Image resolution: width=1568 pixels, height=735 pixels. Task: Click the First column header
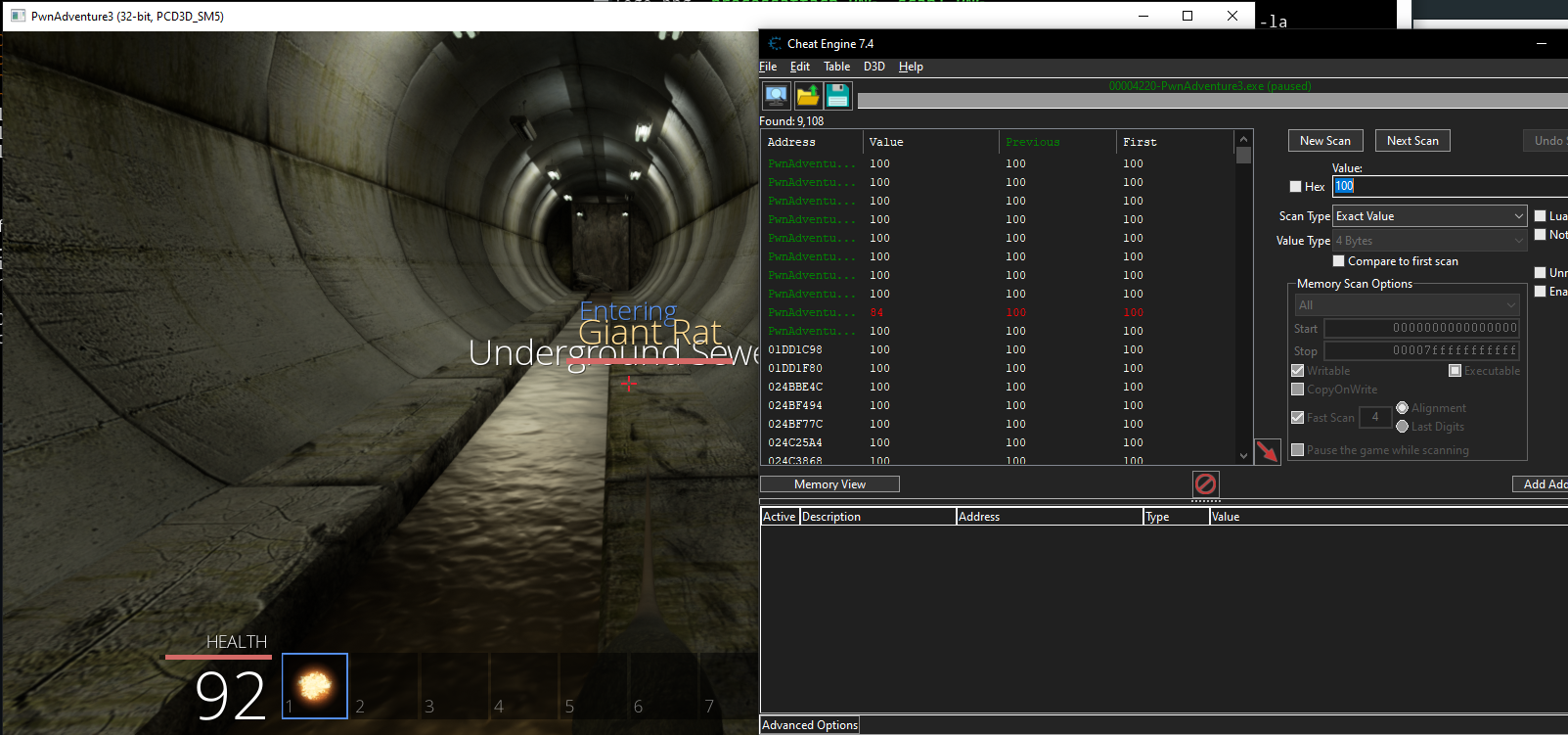tap(1175, 142)
